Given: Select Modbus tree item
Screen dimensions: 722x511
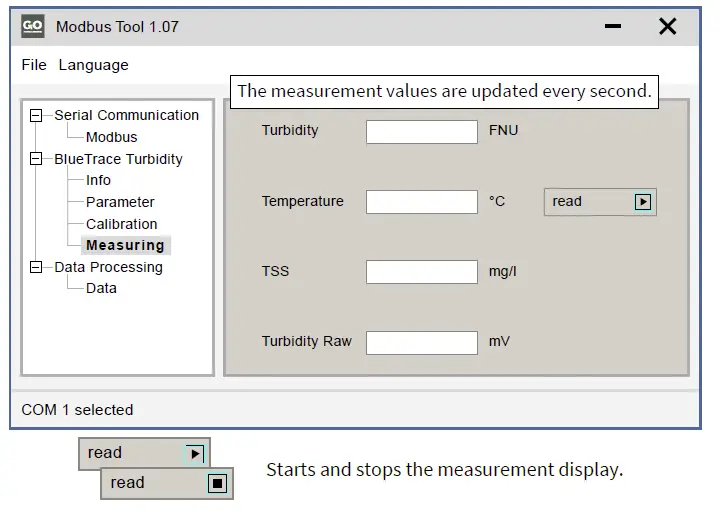Looking at the screenshot, I should coord(111,137).
